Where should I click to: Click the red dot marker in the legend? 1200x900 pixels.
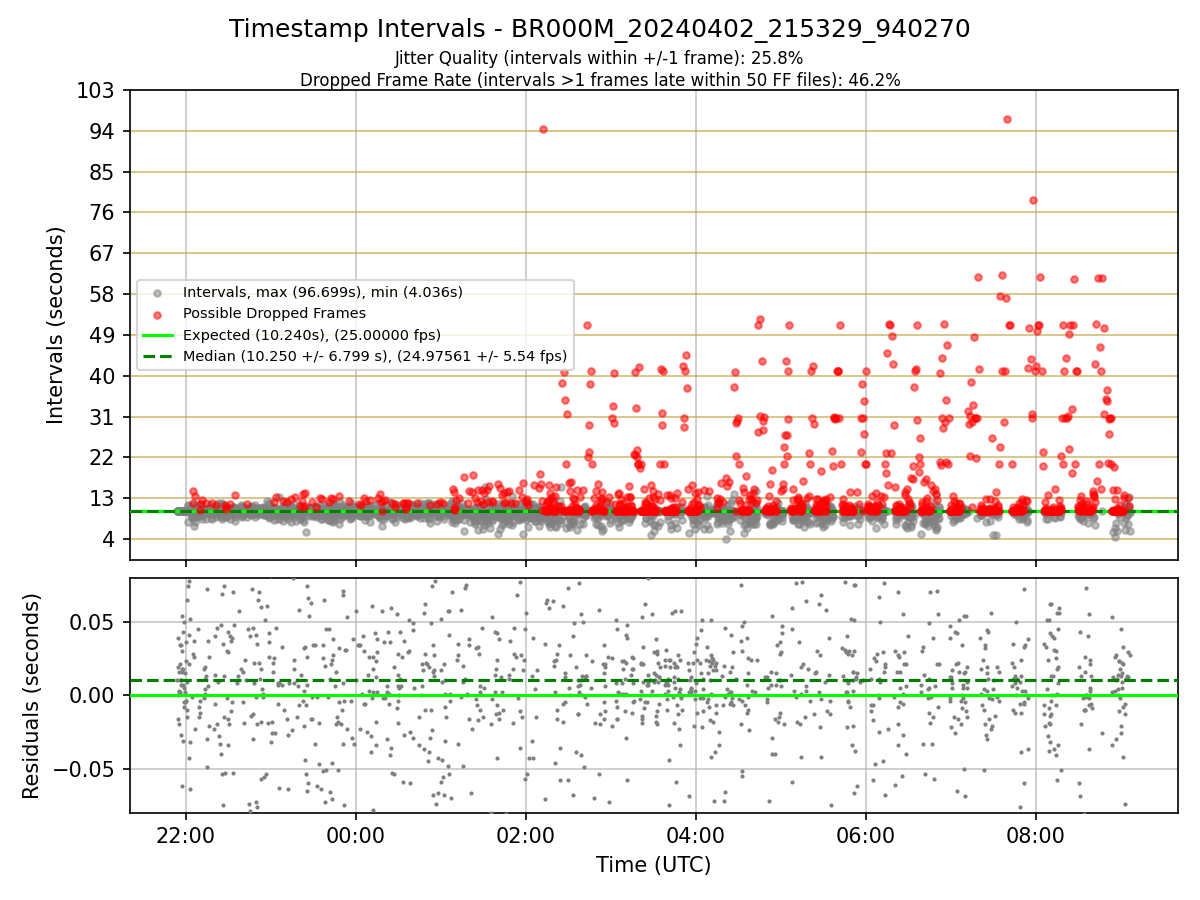(x=158, y=313)
